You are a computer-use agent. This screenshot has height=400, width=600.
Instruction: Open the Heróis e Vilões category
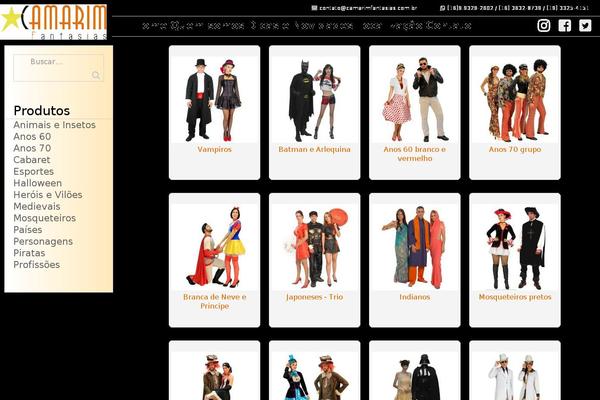point(48,195)
